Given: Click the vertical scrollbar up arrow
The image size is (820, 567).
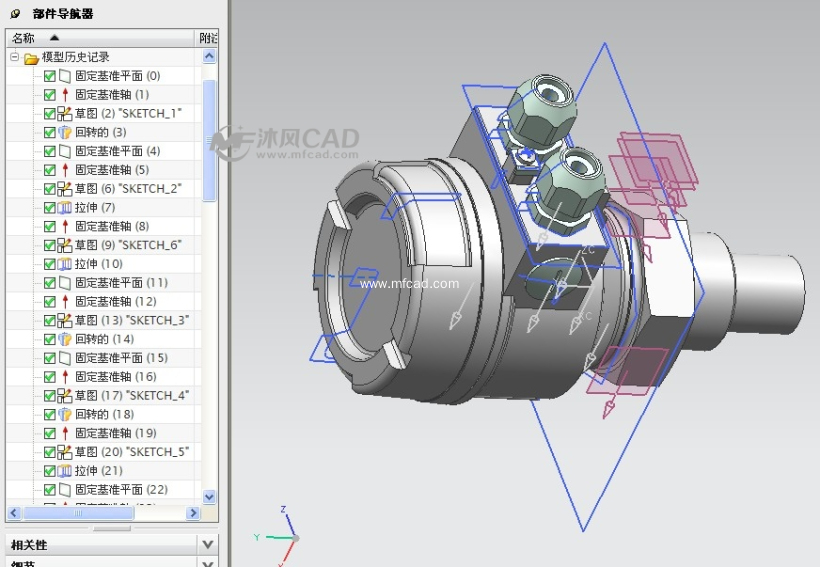Looking at the screenshot, I should pyautogui.click(x=209, y=56).
